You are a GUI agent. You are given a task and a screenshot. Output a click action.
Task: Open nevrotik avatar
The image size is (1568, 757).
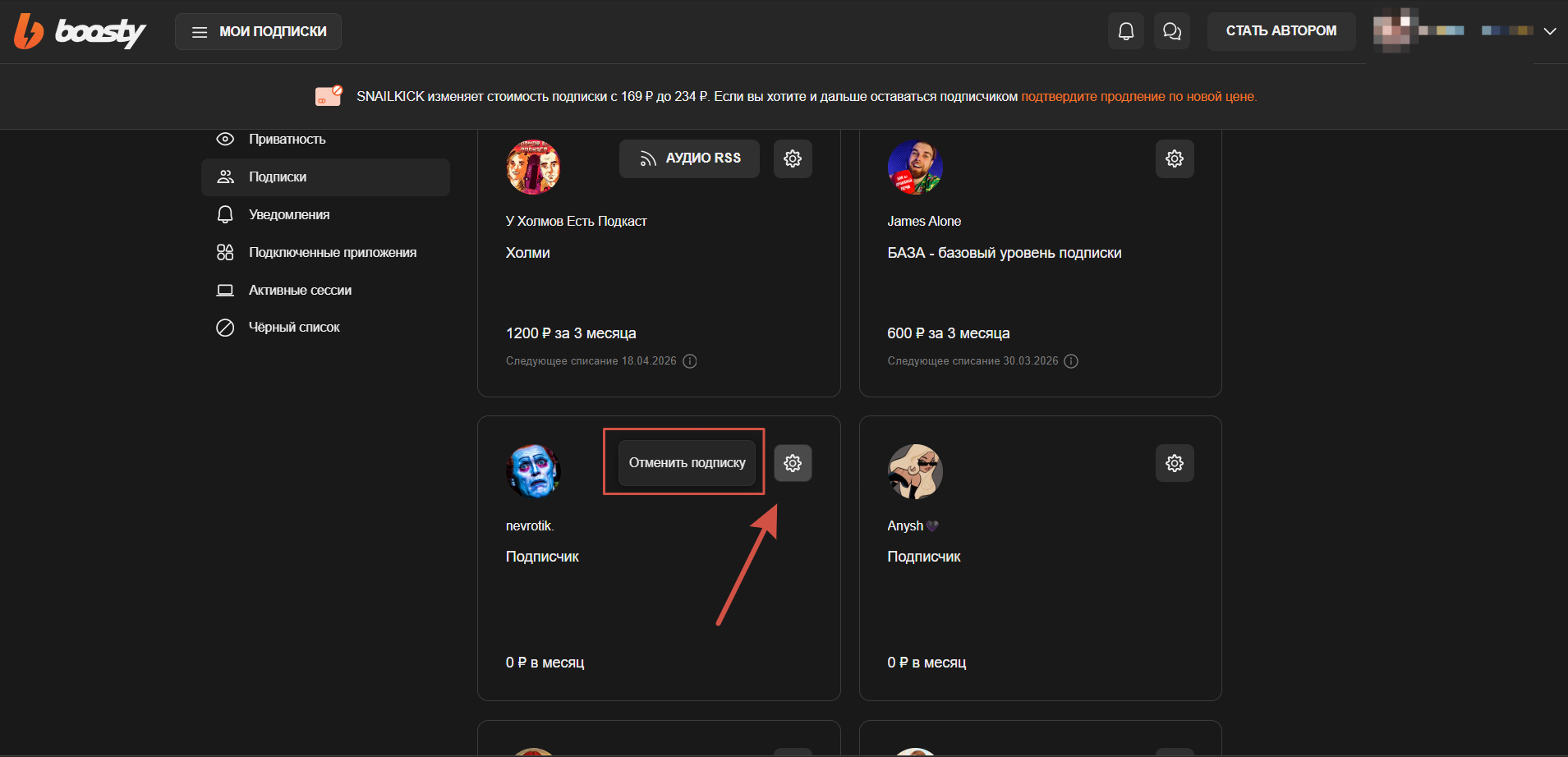533,471
